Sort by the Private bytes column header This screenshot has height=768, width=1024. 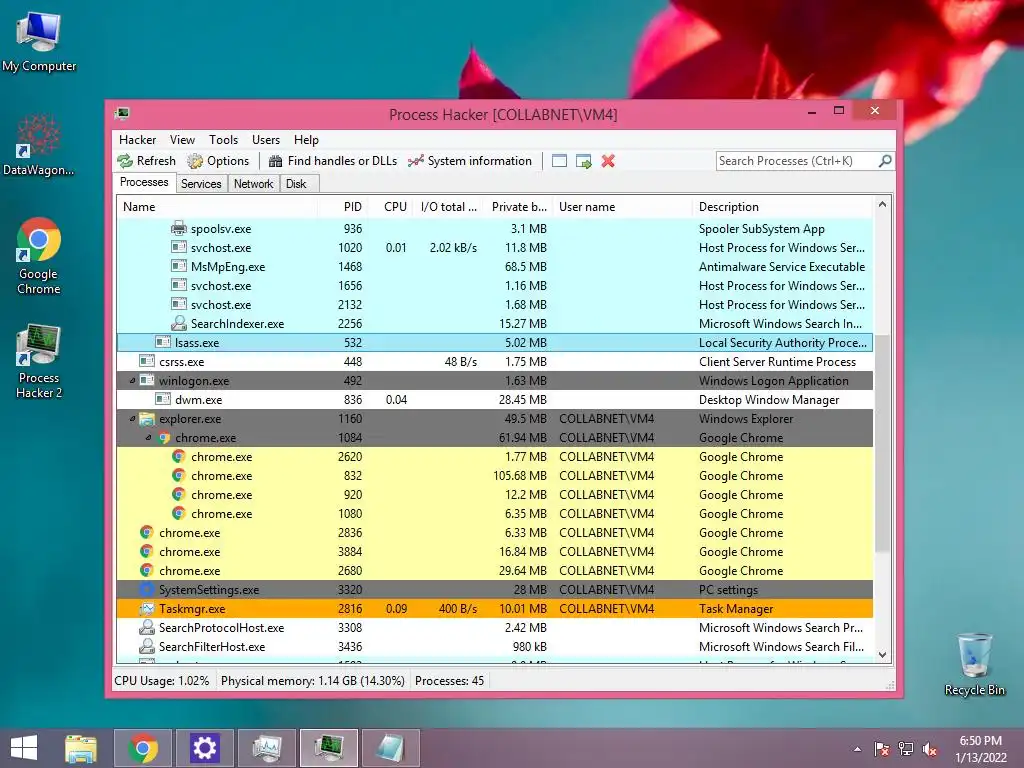(518, 207)
